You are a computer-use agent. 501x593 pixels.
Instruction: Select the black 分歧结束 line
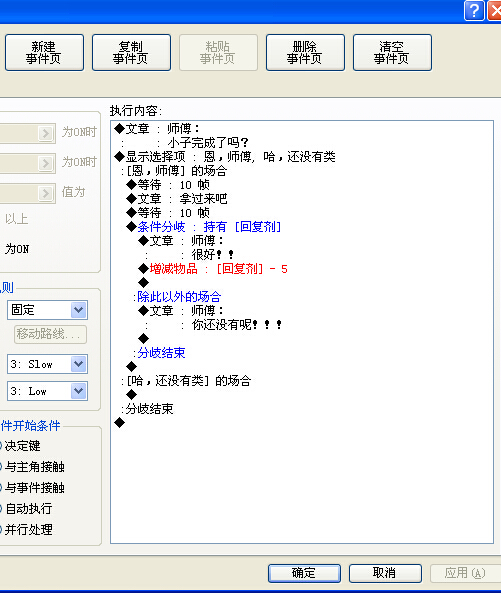tap(147, 409)
